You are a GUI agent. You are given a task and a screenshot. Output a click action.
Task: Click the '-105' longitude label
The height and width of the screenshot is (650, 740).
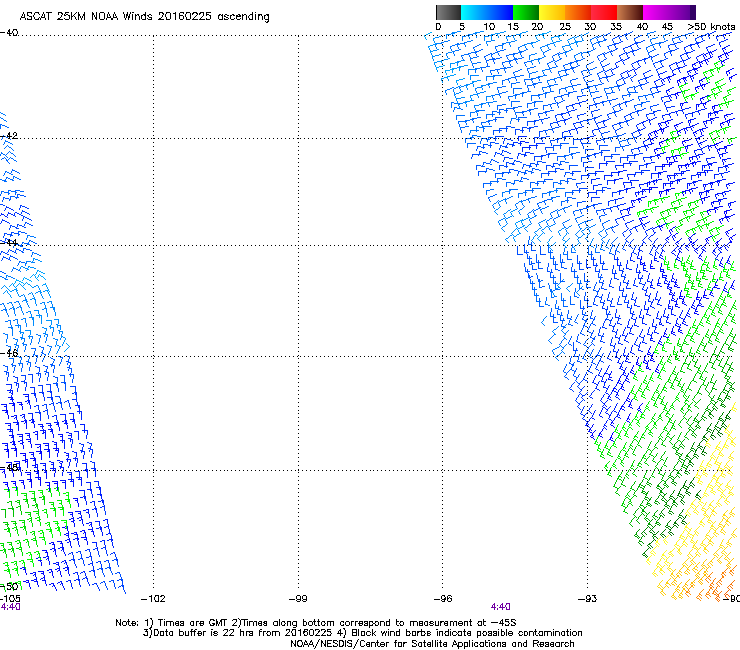coord(10,599)
